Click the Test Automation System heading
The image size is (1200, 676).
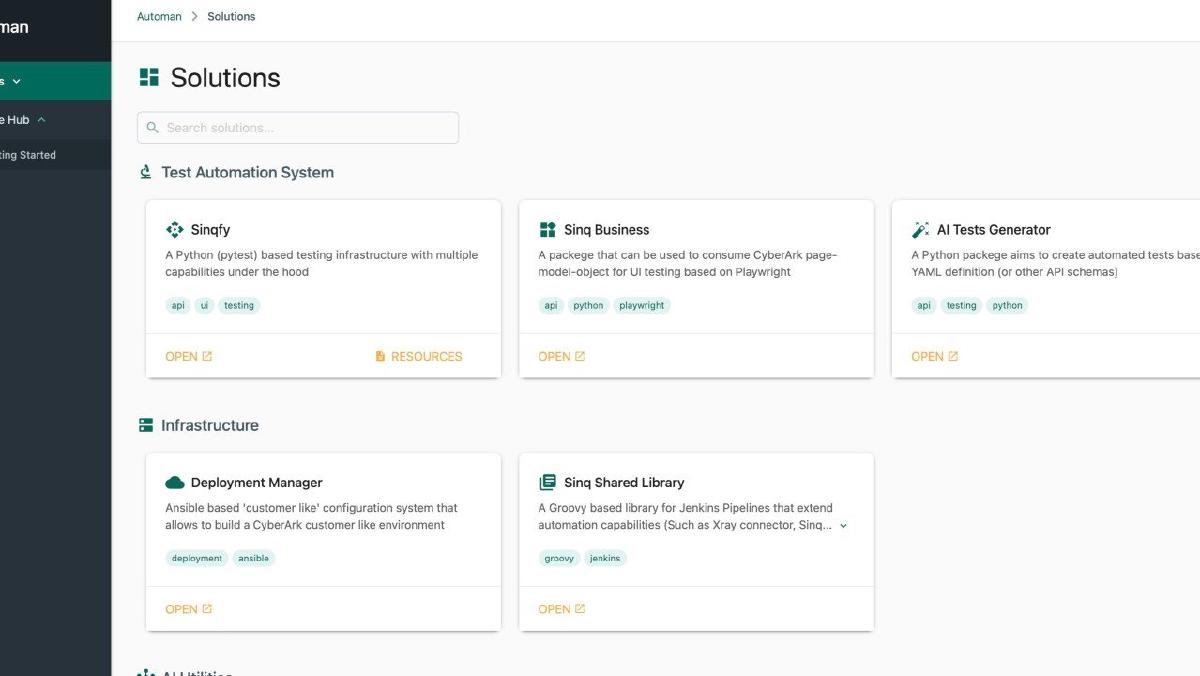tap(248, 172)
